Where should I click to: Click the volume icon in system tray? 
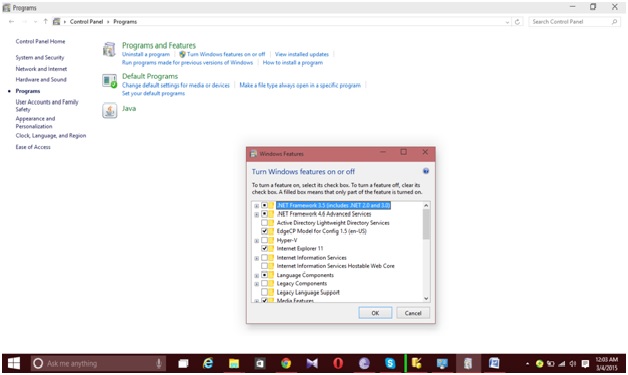click(573, 364)
